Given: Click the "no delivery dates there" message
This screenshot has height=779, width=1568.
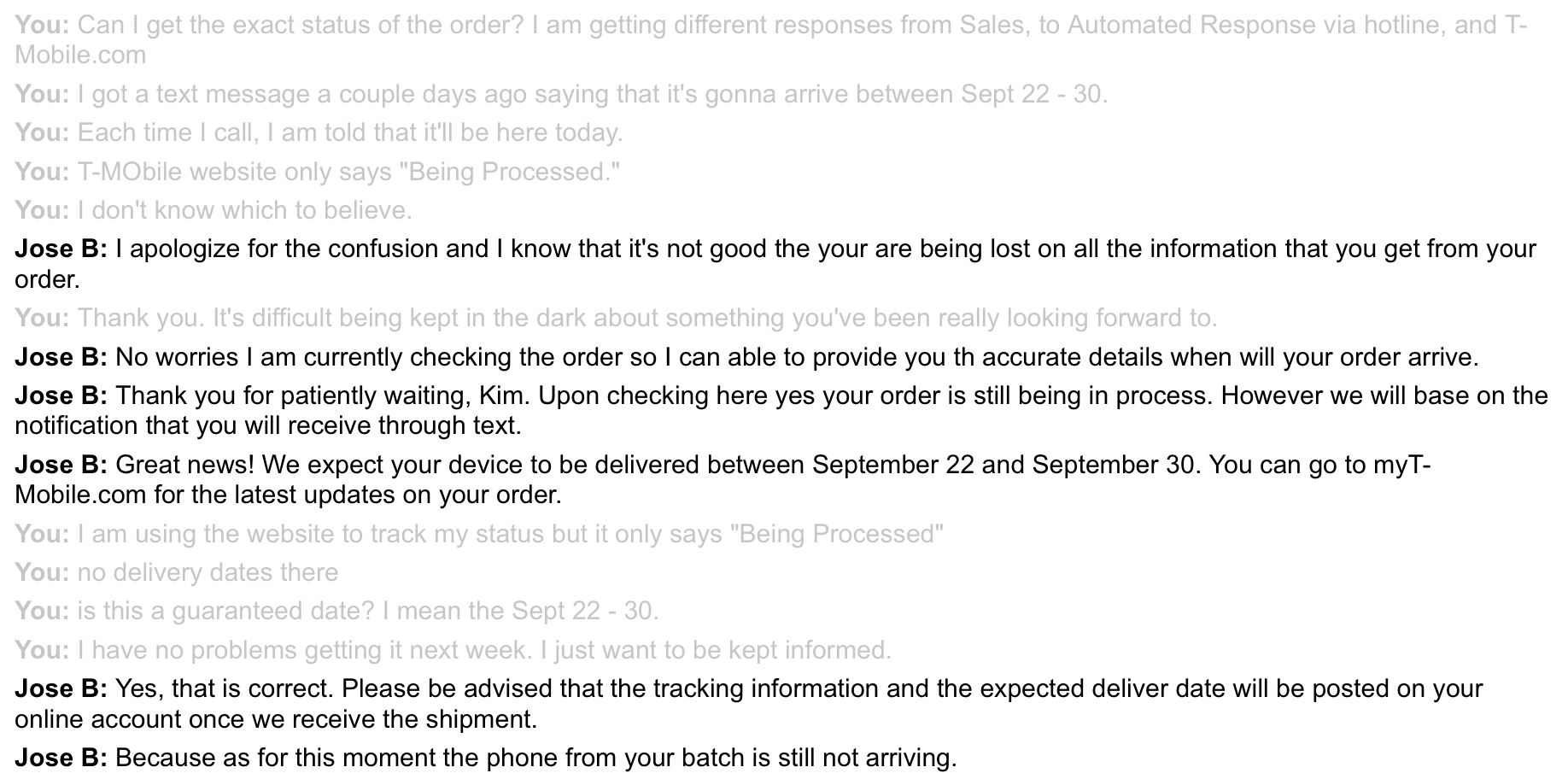Looking at the screenshot, I should click(x=176, y=572).
